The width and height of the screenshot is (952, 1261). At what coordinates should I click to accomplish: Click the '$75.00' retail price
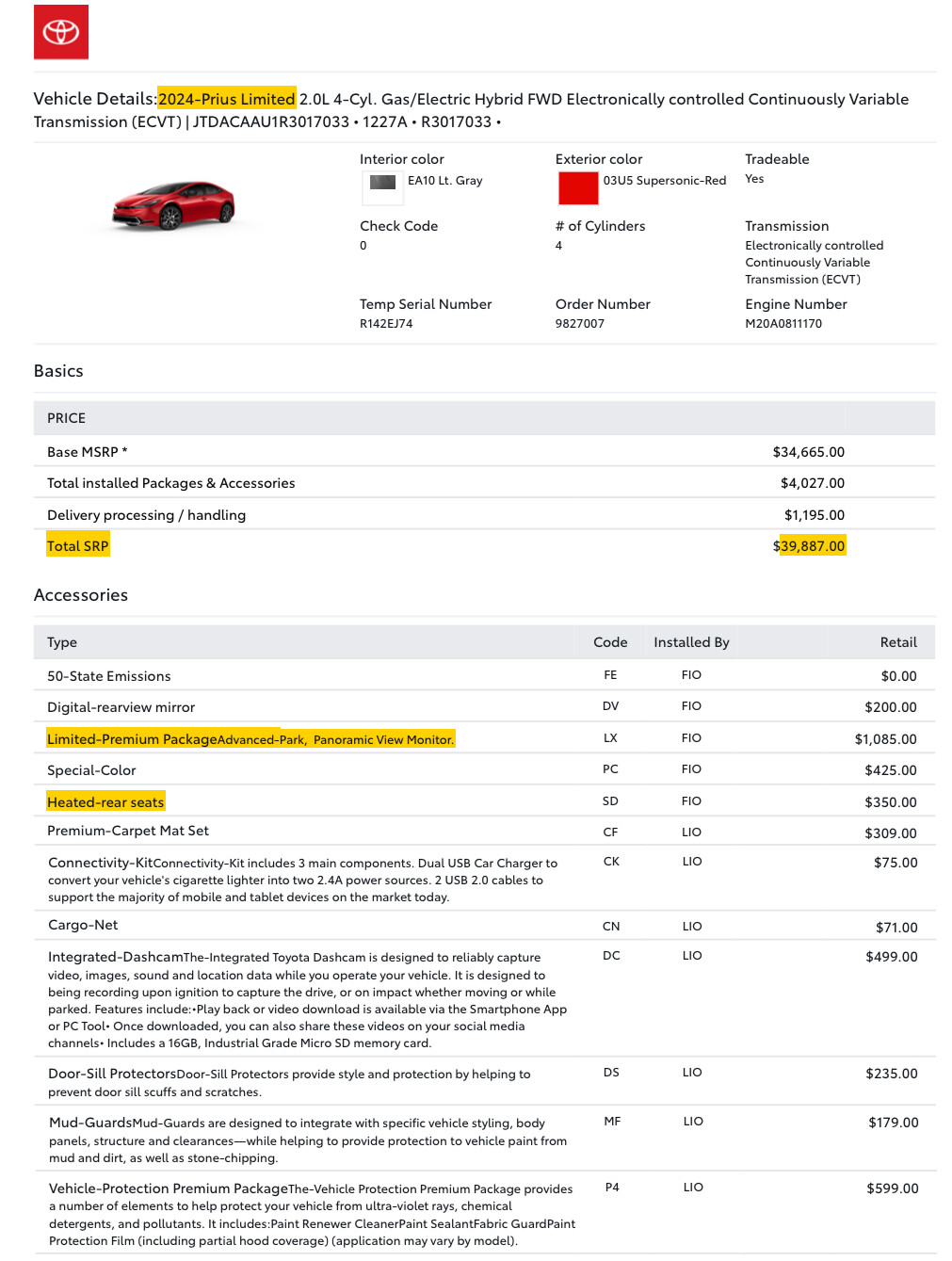coord(896,863)
